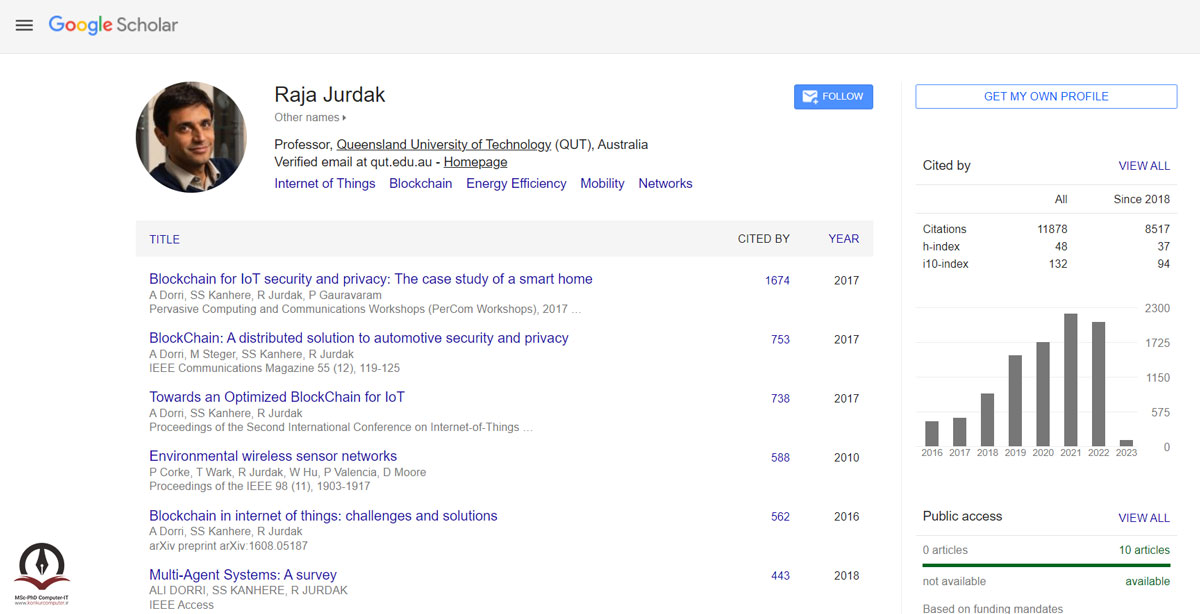1200x614 pixels.
Task: Sort publications by Year column
Action: 844,239
